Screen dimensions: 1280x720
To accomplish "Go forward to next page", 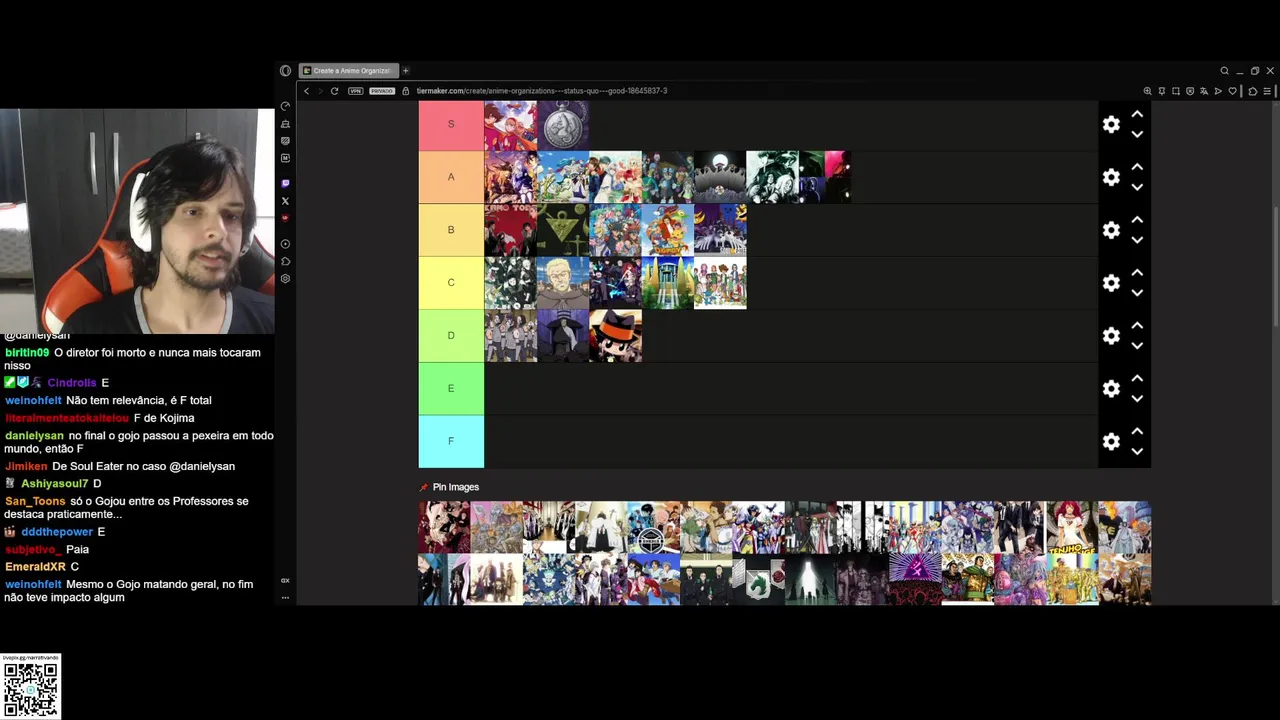I will [320, 91].
